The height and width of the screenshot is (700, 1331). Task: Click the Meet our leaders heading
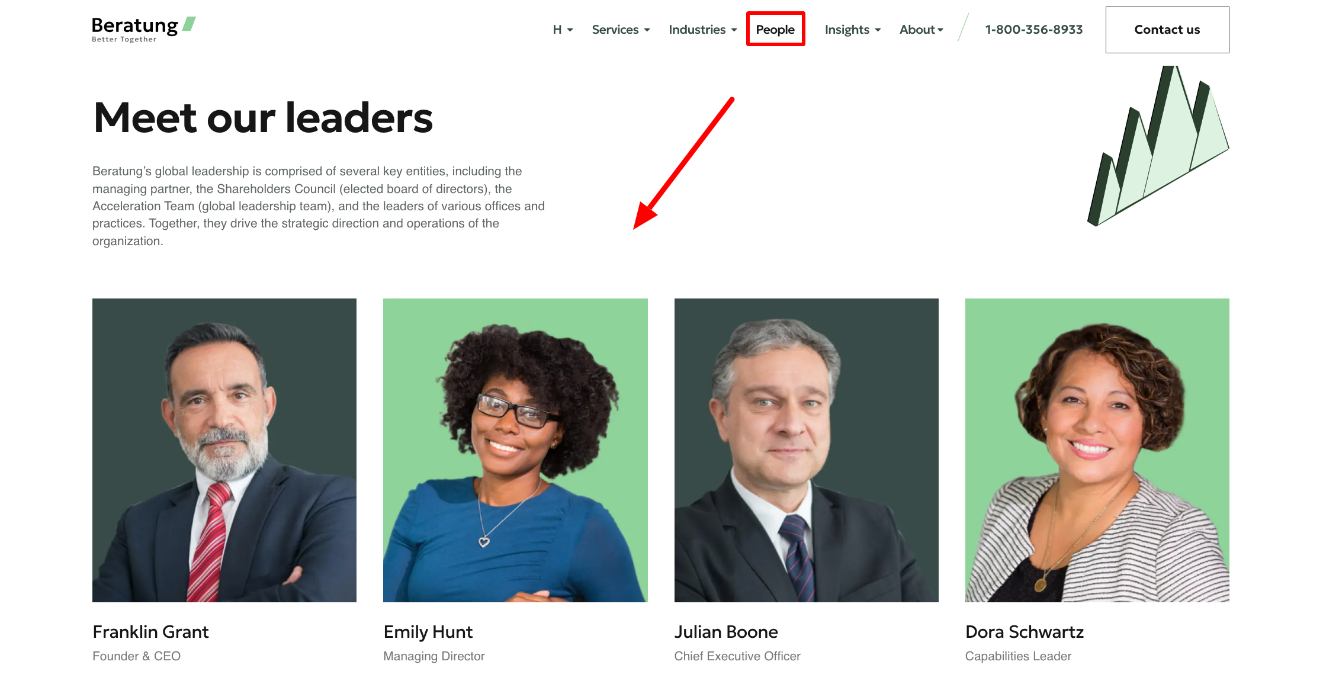pyautogui.click(x=263, y=118)
